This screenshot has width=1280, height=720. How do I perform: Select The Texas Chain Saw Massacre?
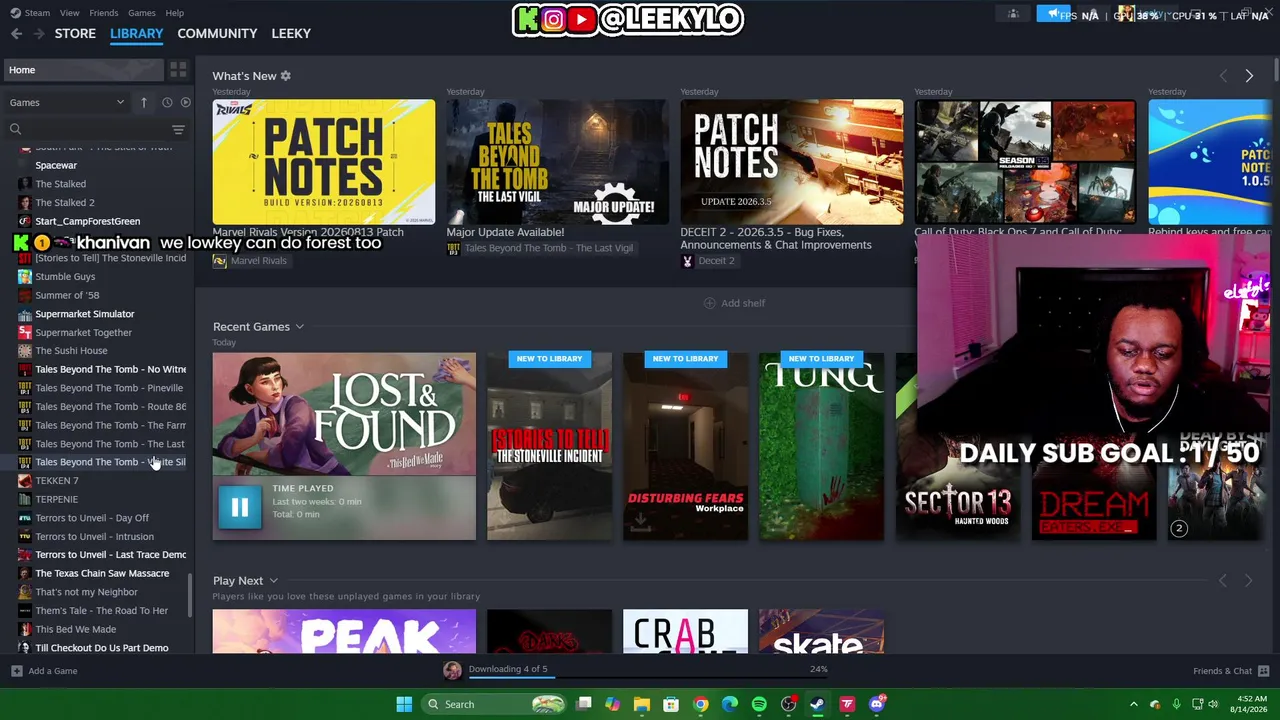[x=102, y=574]
